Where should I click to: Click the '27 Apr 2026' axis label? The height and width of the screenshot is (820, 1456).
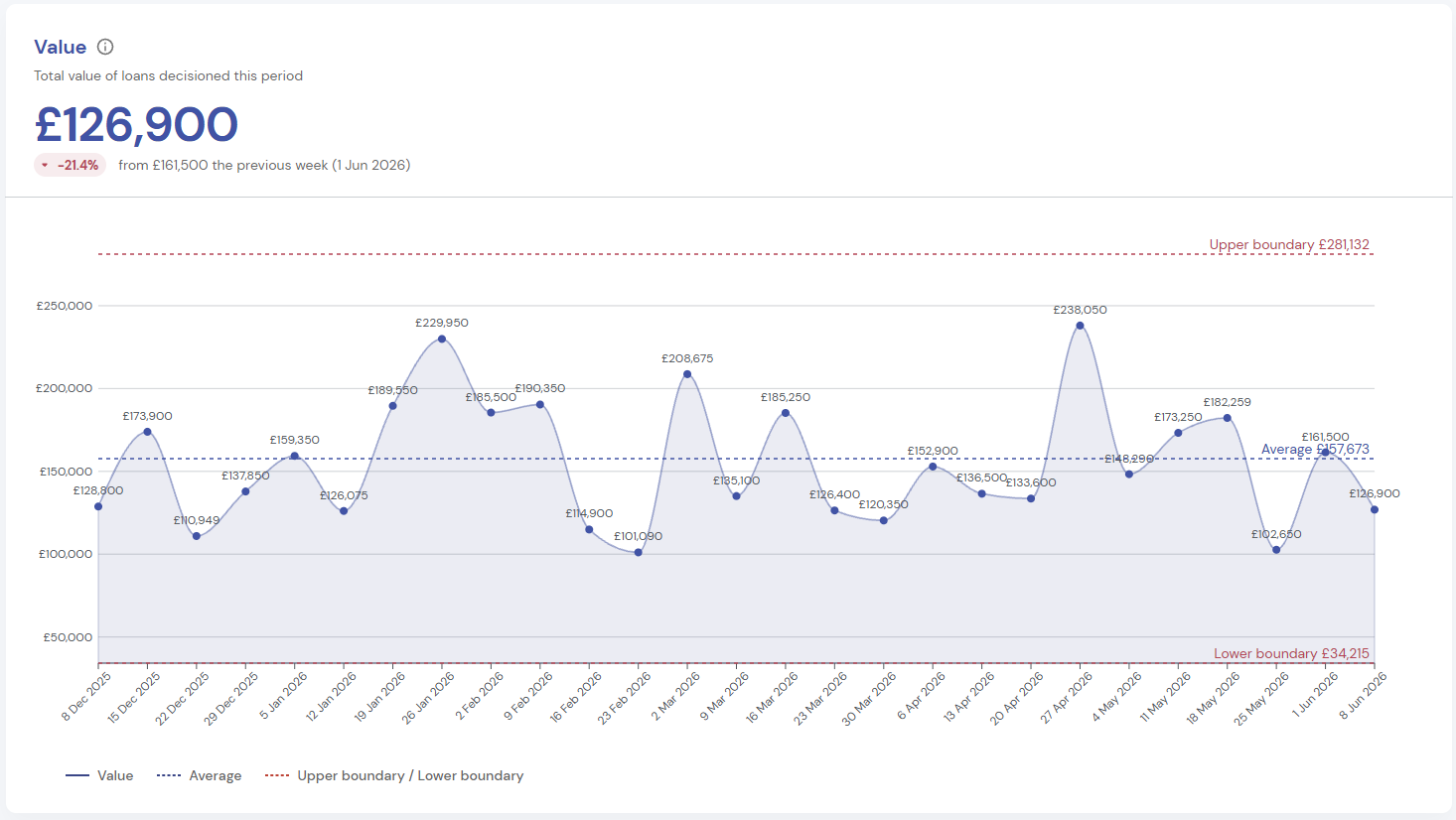point(1067,697)
